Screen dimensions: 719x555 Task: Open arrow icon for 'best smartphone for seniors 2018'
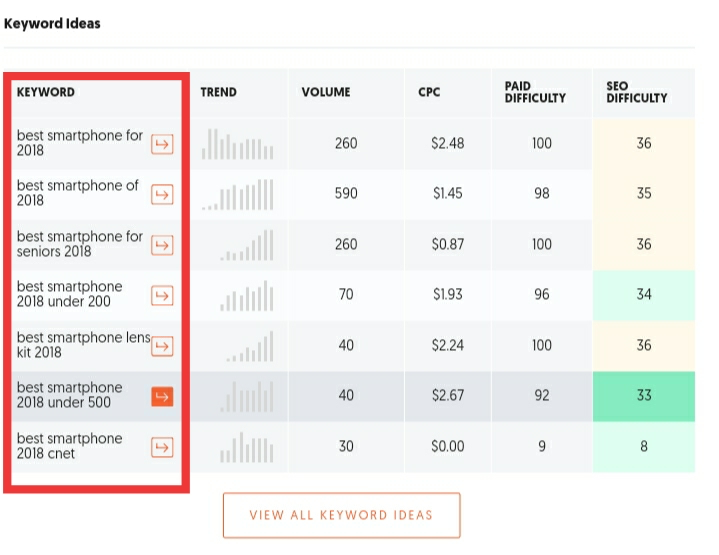162,245
